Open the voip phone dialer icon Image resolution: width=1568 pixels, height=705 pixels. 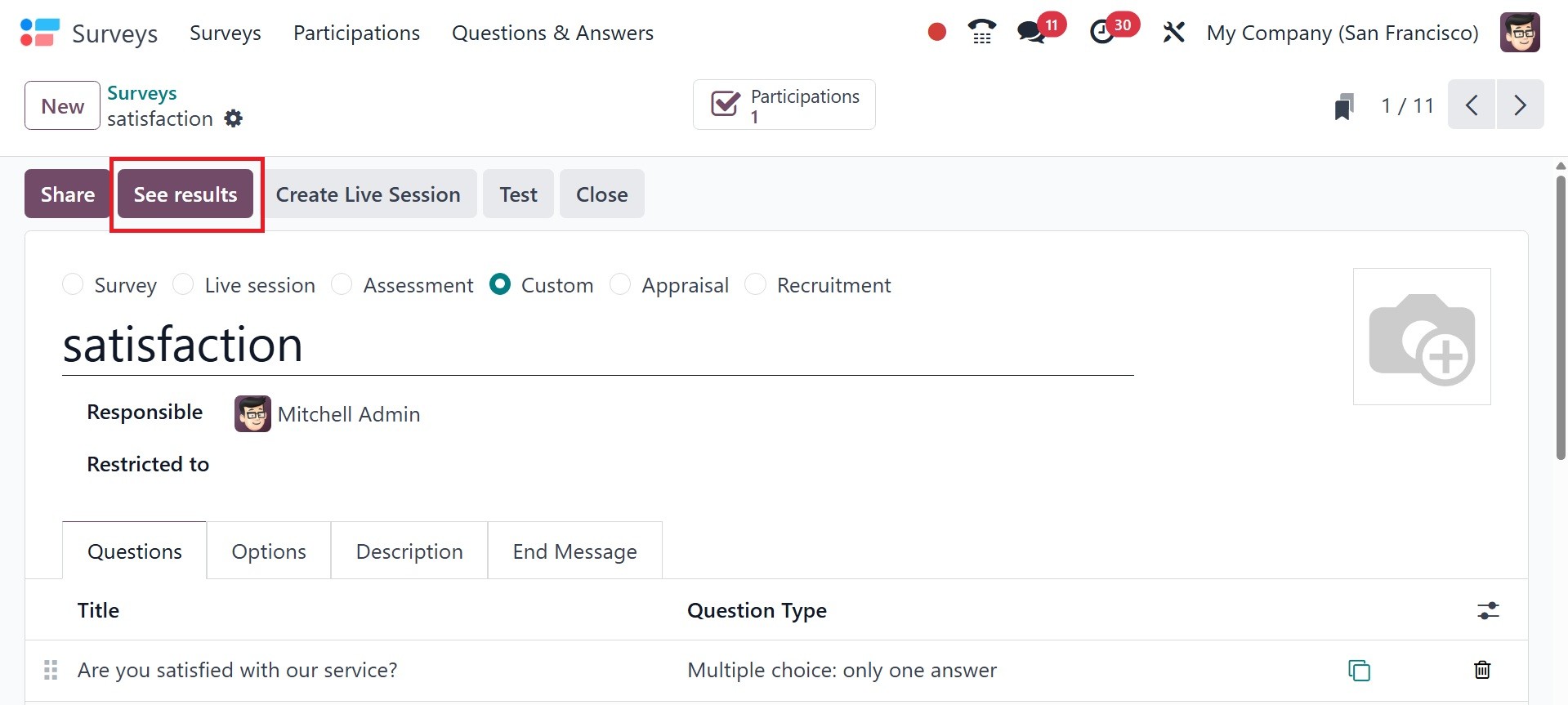click(981, 33)
